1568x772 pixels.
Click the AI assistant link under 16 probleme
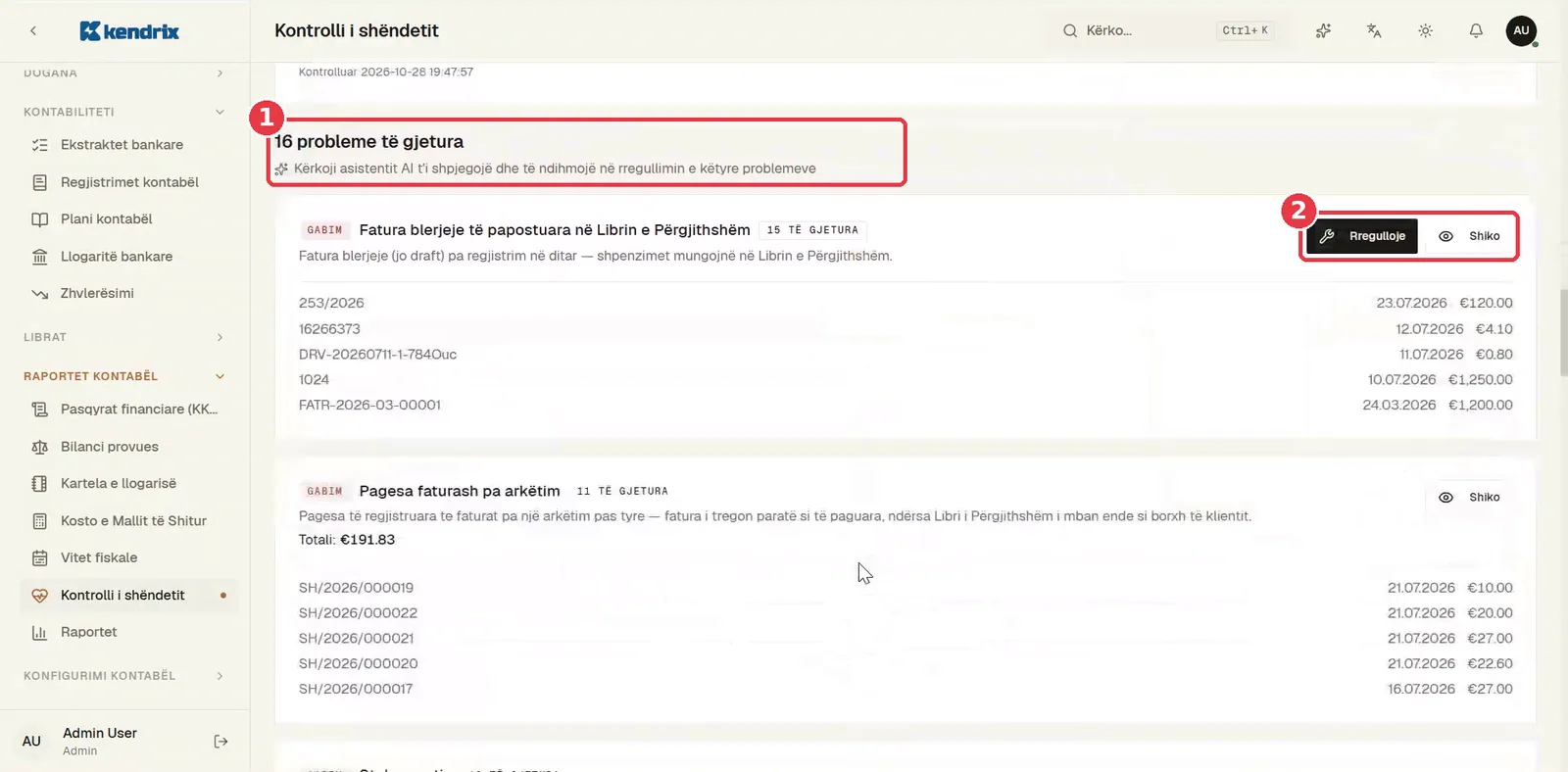click(x=545, y=169)
